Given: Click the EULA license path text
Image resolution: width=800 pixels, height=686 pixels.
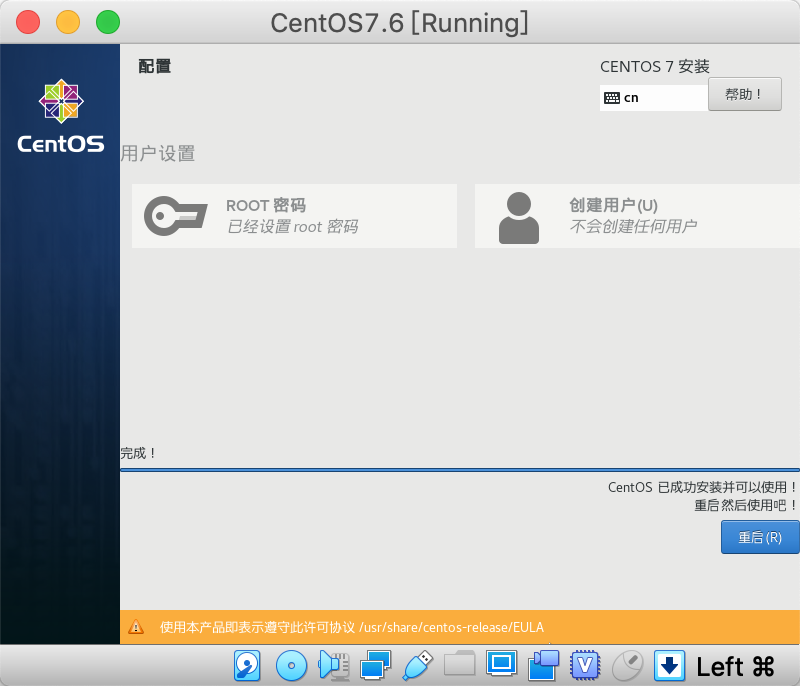Looking at the screenshot, I should (x=452, y=627).
